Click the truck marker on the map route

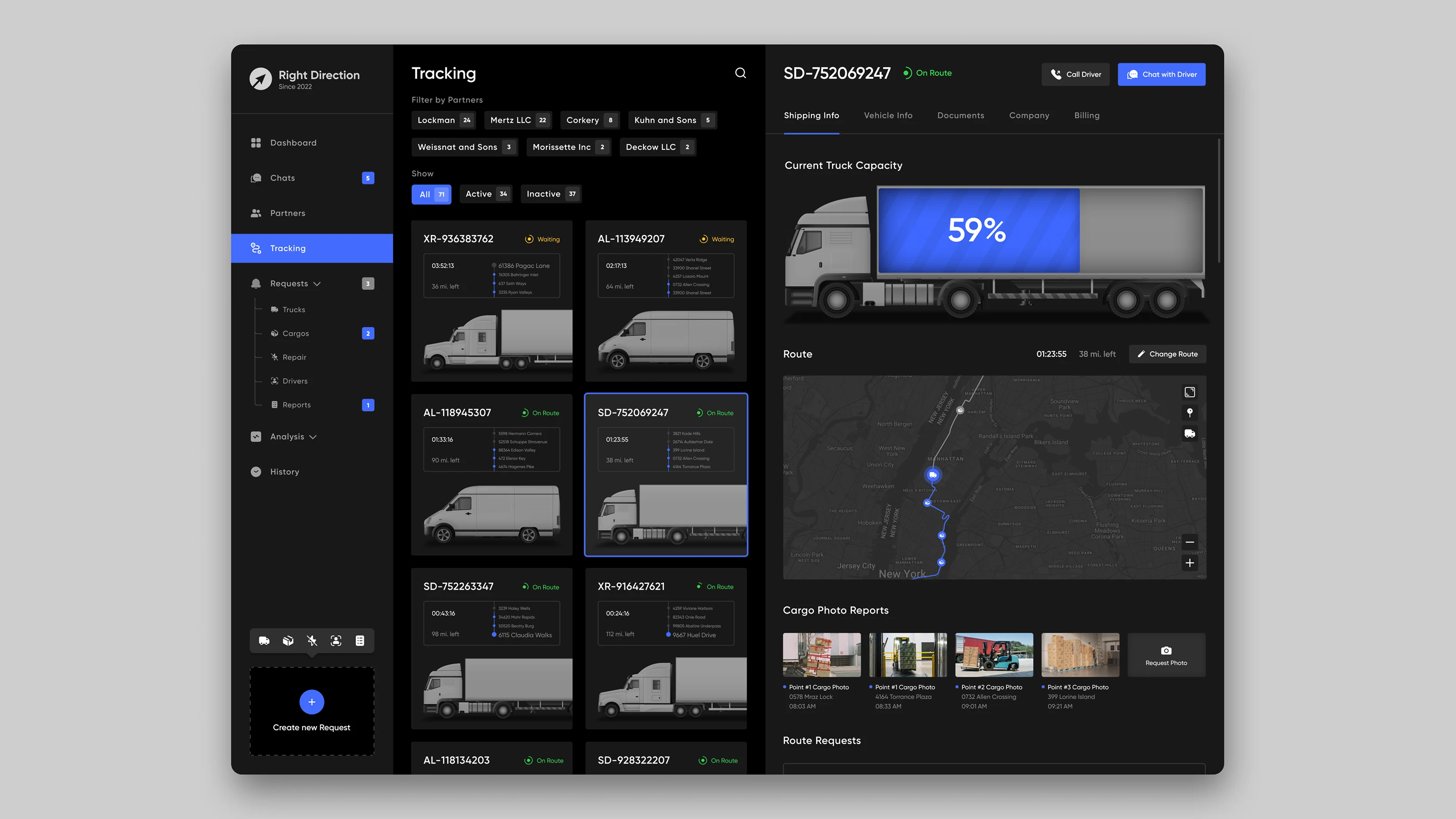point(933,475)
